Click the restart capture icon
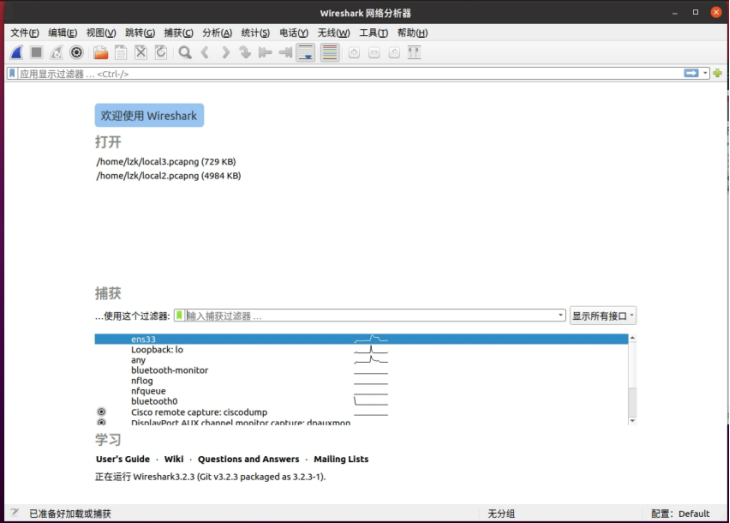This screenshot has height=523, width=730. pyautogui.click(x=56, y=53)
